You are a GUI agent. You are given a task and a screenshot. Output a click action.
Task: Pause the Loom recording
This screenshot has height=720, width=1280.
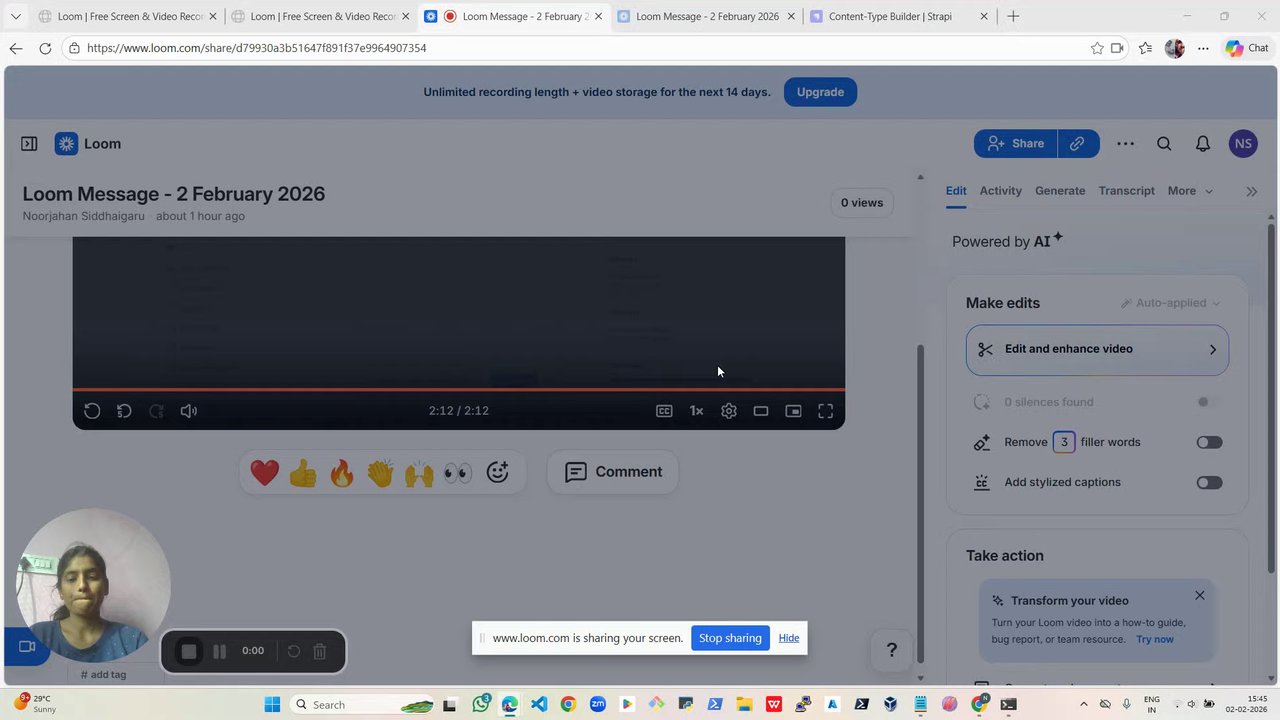click(219, 652)
